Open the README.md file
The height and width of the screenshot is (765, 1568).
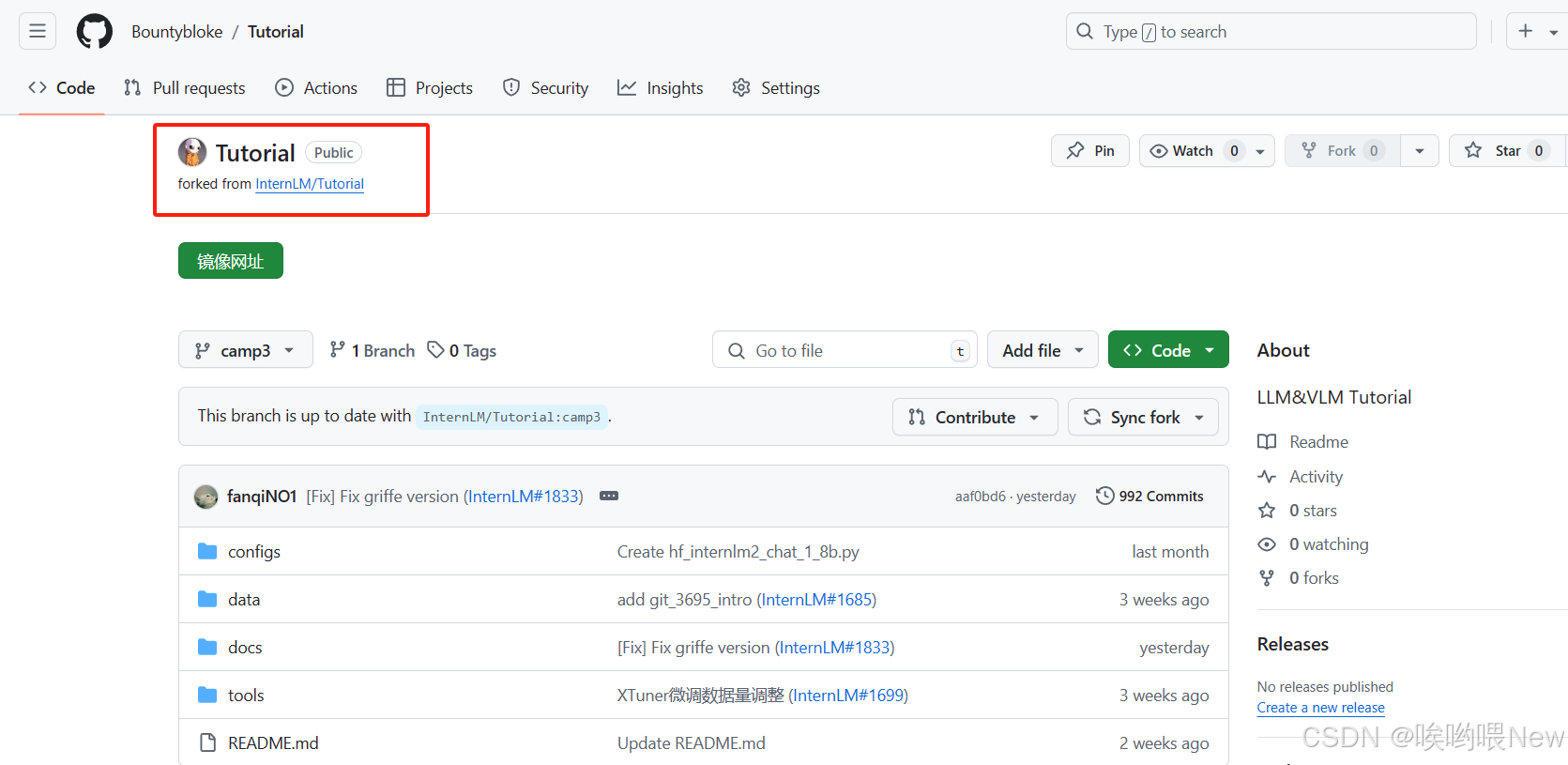(x=273, y=743)
